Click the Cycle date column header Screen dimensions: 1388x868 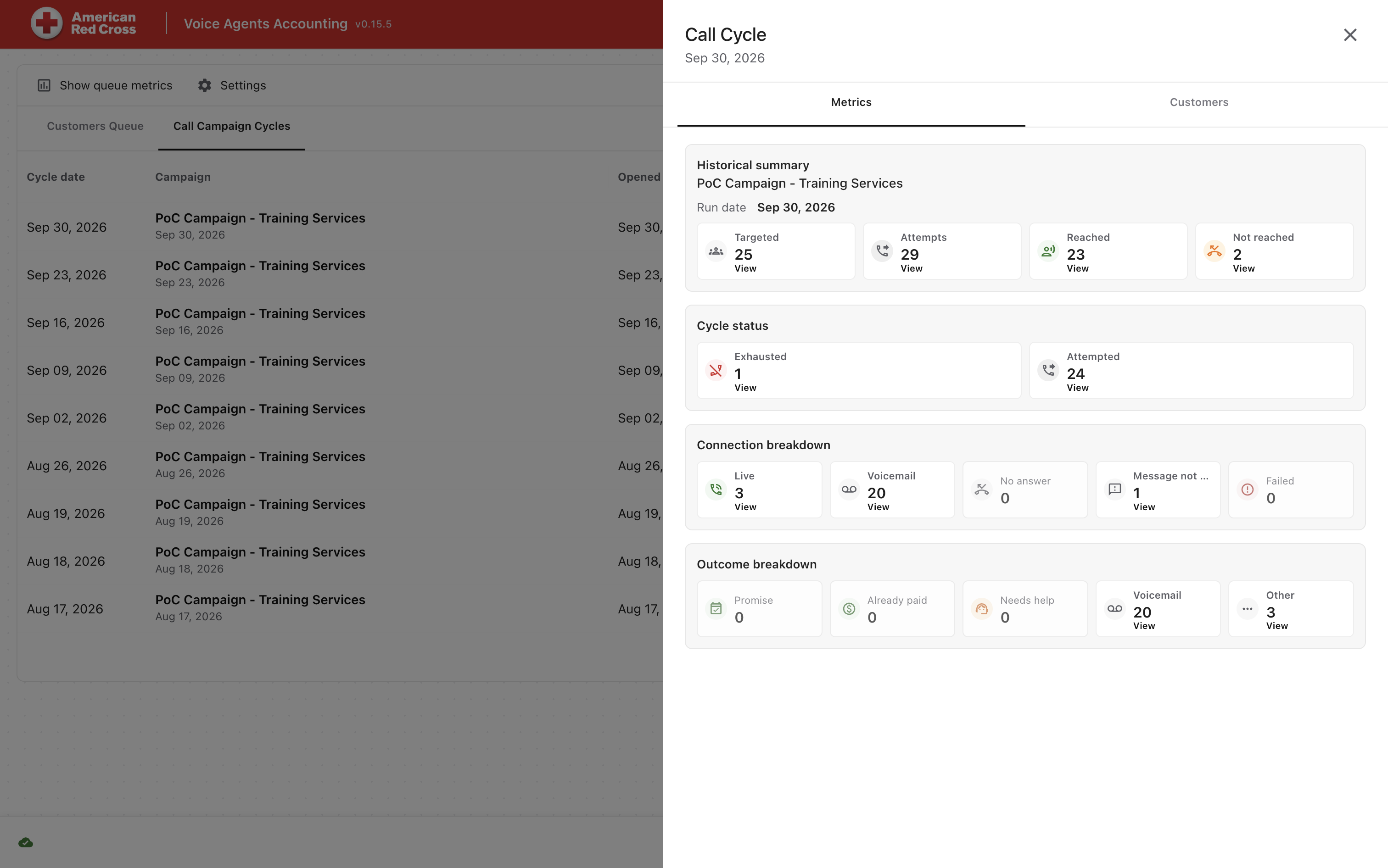point(56,178)
